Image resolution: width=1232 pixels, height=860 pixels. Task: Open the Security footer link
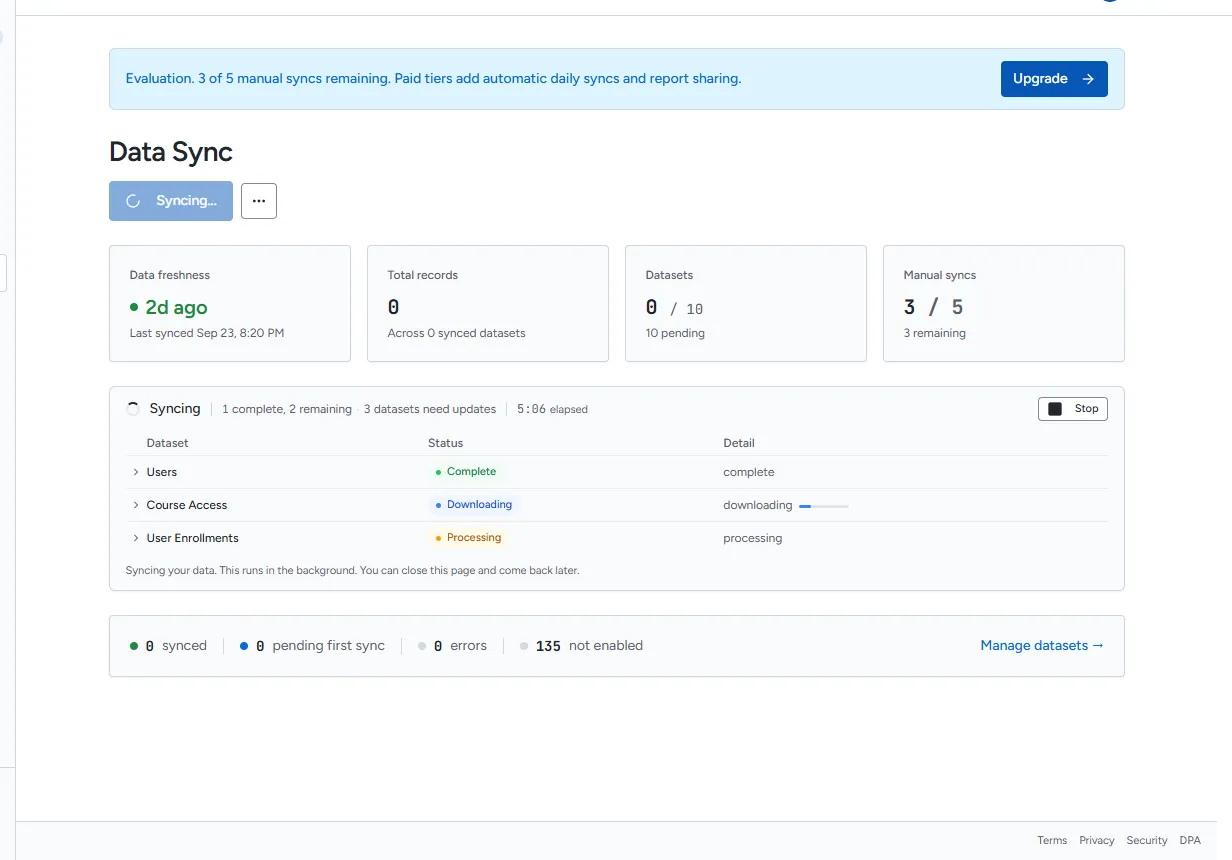coord(1147,841)
